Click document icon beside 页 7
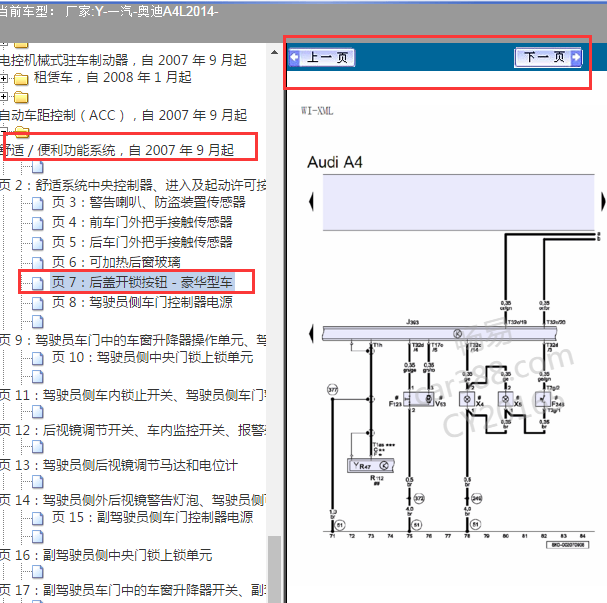Viewport: 607px width, 603px height. (38, 283)
